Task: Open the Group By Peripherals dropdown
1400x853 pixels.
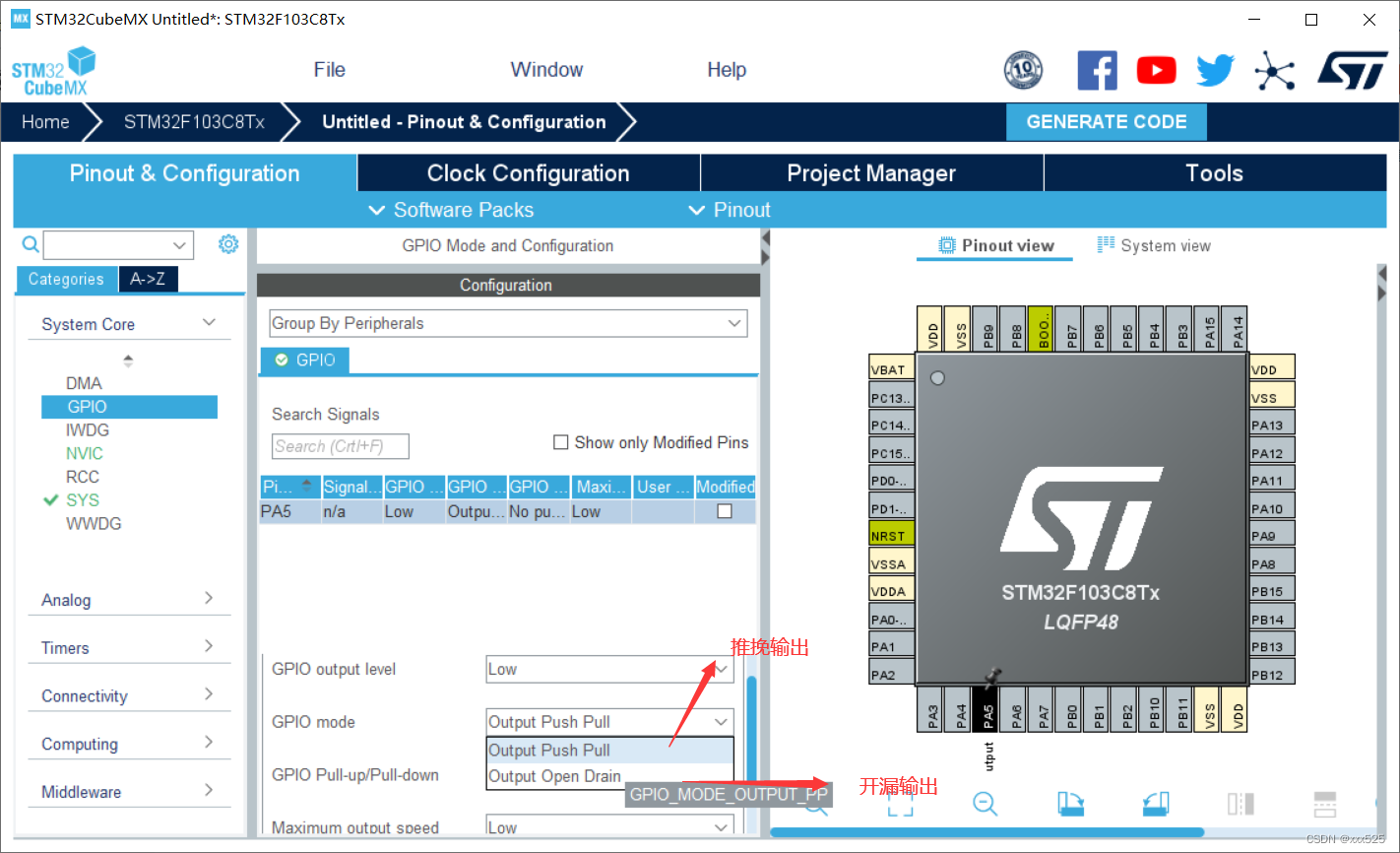Action: click(508, 323)
